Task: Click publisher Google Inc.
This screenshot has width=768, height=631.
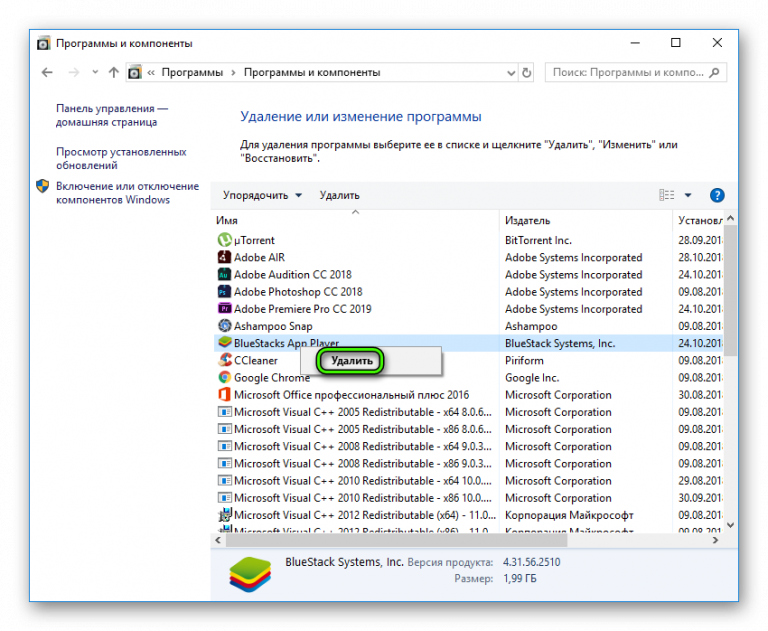Action: pos(532,378)
